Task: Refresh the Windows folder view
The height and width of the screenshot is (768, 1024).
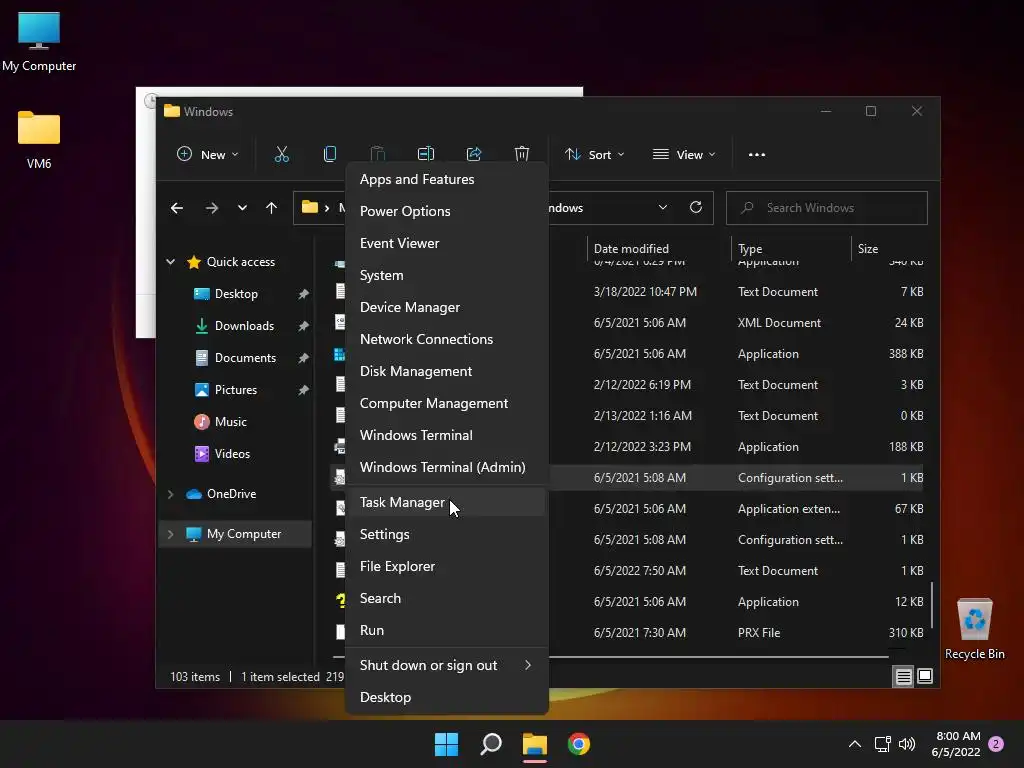Action: (696, 207)
